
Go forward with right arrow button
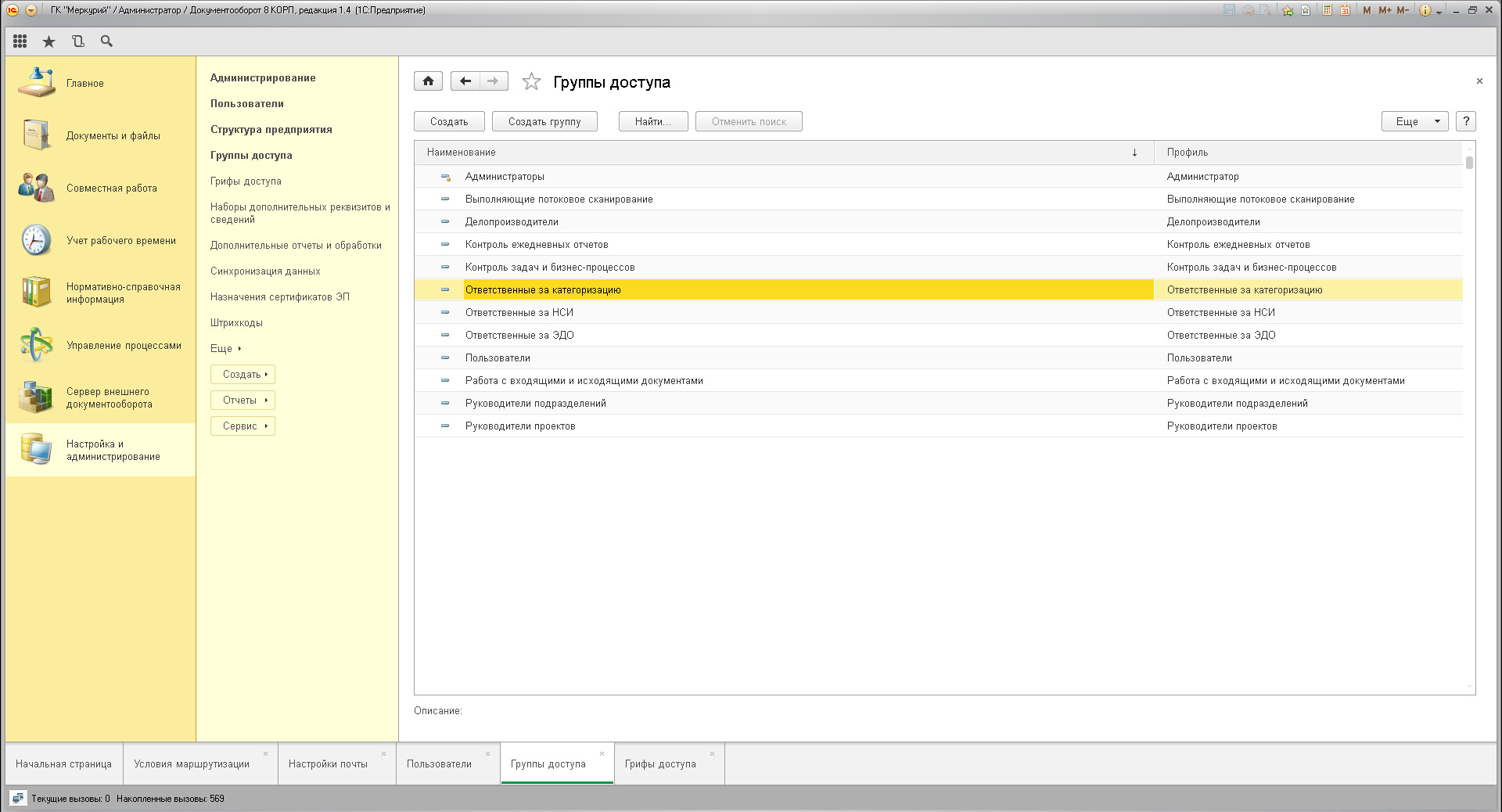pyautogui.click(x=493, y=81)
